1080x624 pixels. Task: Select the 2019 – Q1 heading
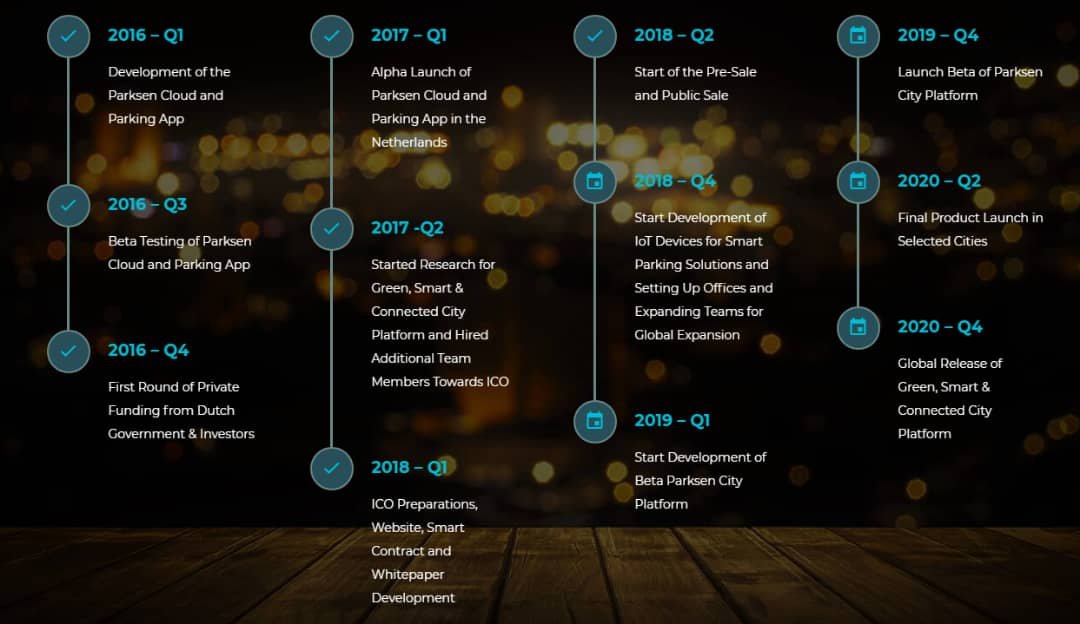[672, 421]
